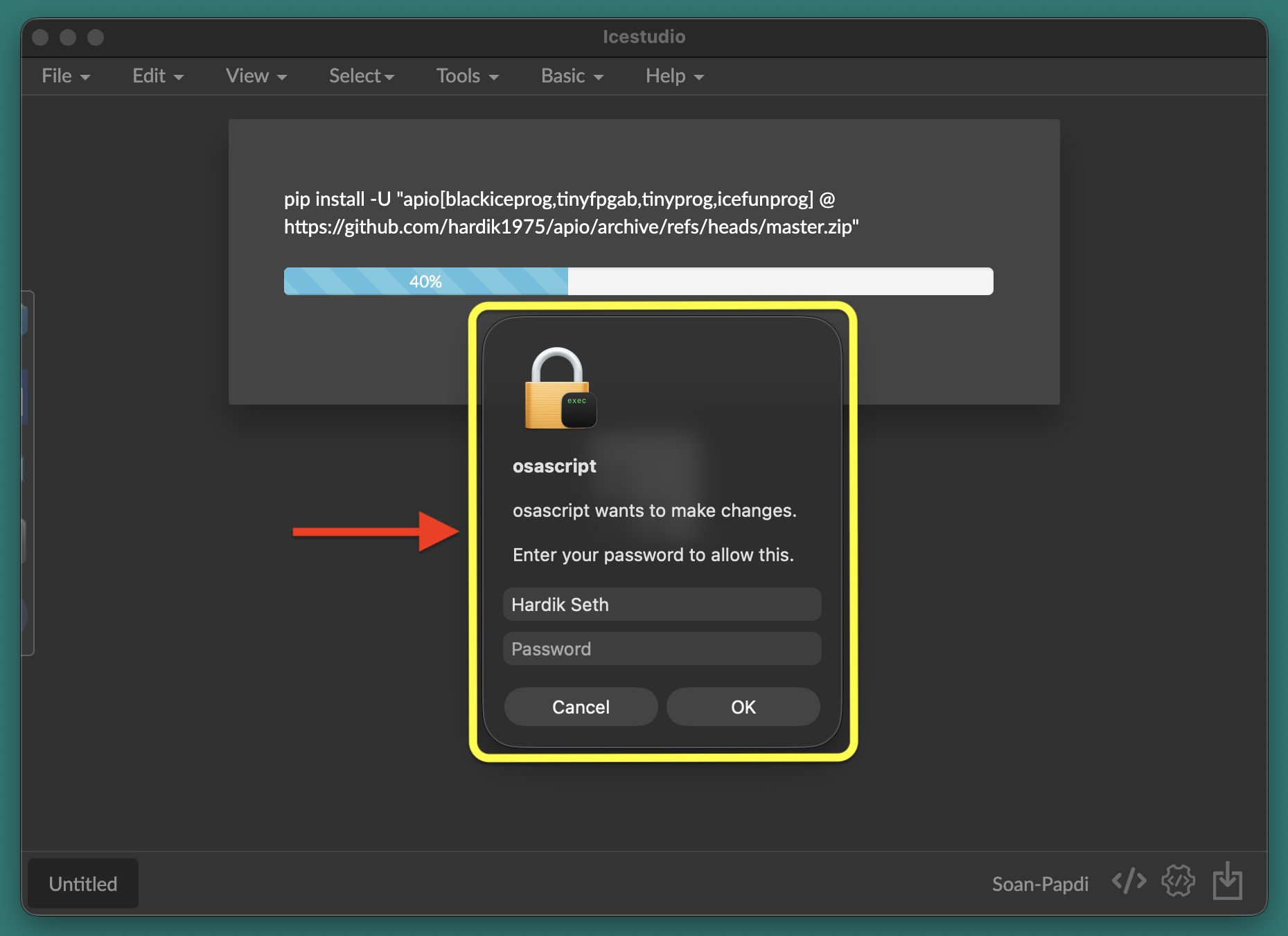Open the Help menu

click(675, 76)
